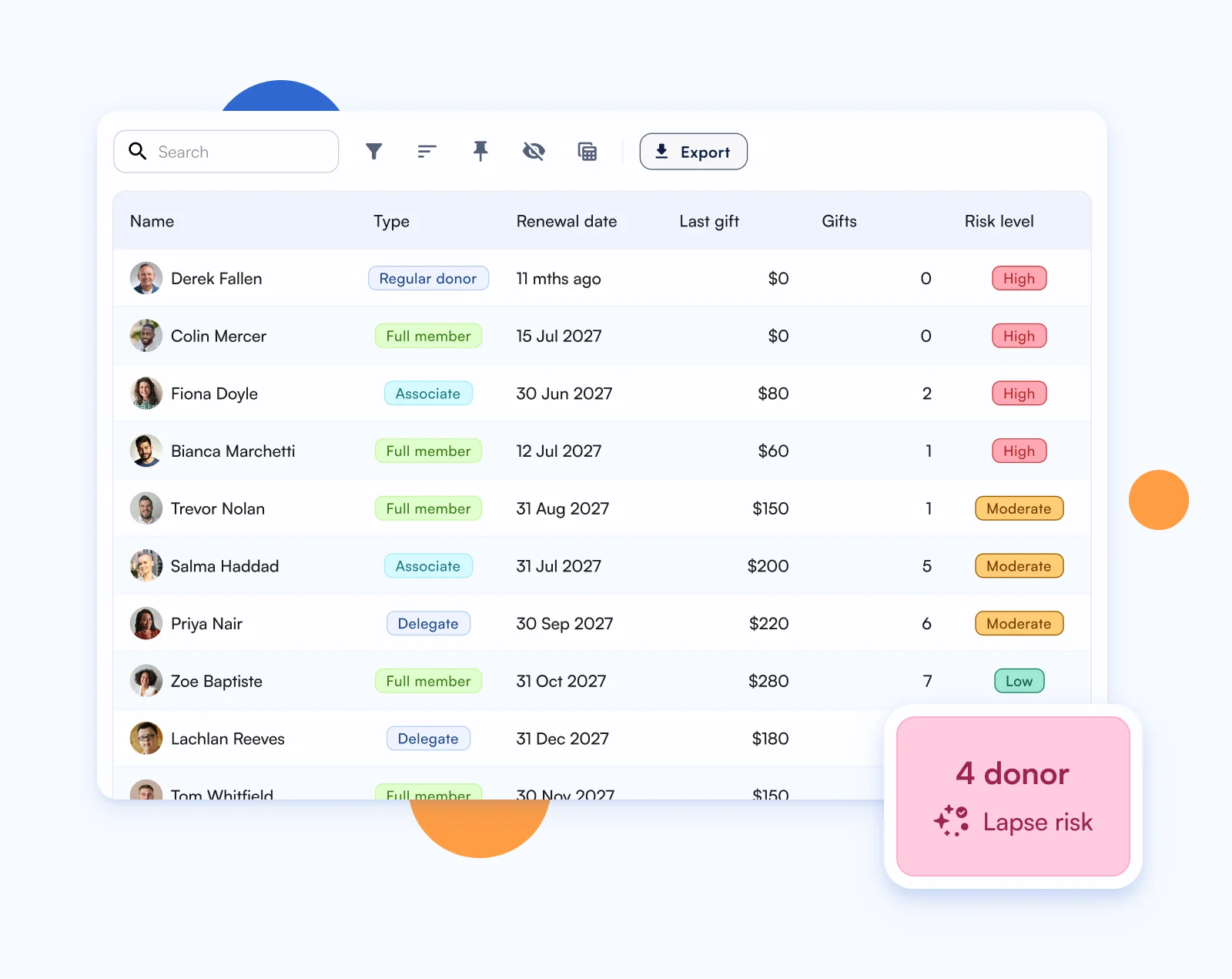Select the name Lachlan Reeves
1232x979 pixels.
pos(228,739)
